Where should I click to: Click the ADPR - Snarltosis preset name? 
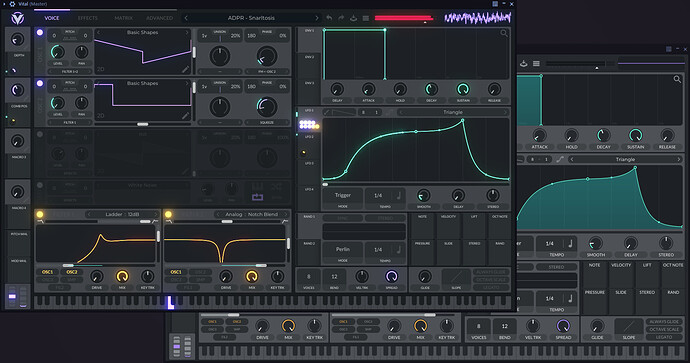click(251, 18)
